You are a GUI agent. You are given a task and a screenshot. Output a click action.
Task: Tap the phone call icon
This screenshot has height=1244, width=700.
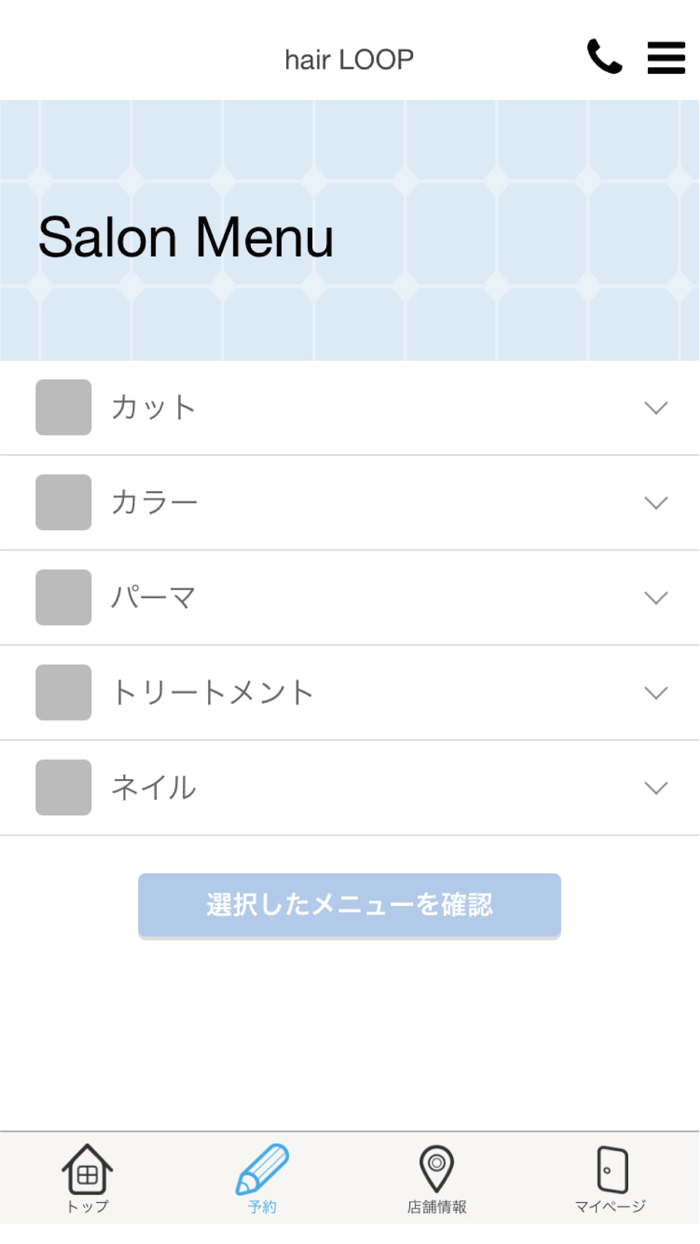point(604,58)
